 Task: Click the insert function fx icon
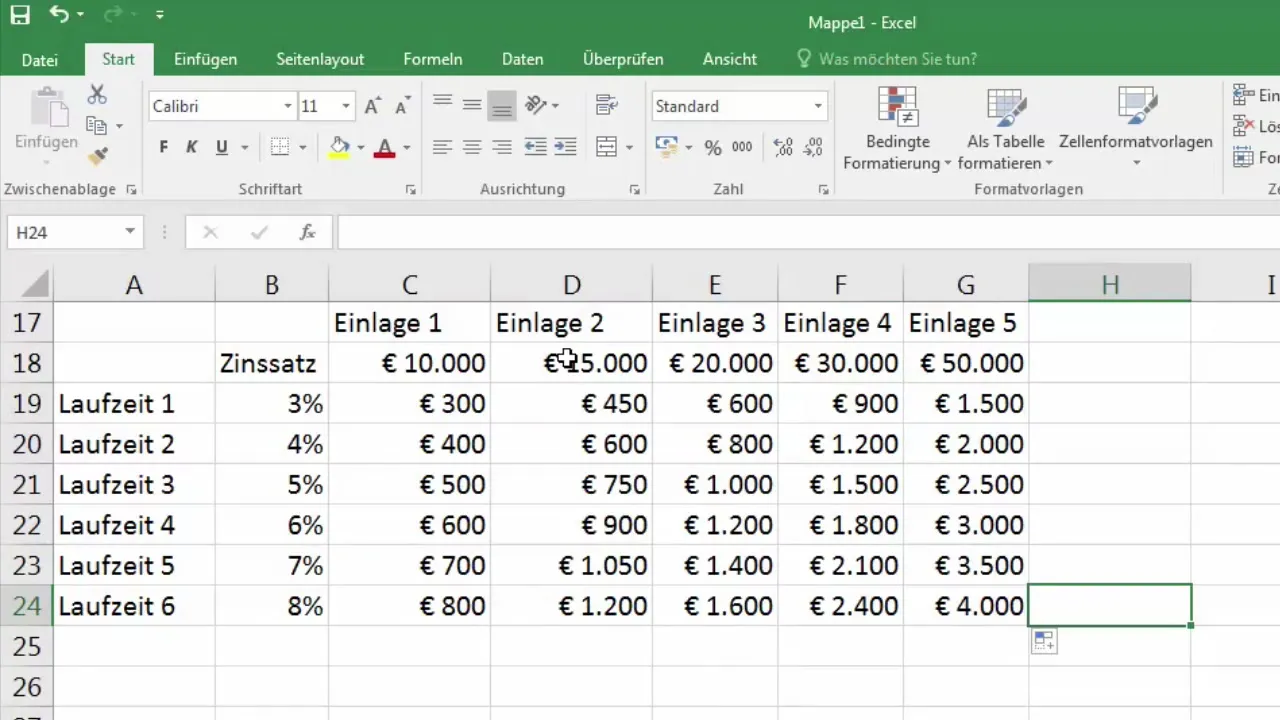click(308, 232)
